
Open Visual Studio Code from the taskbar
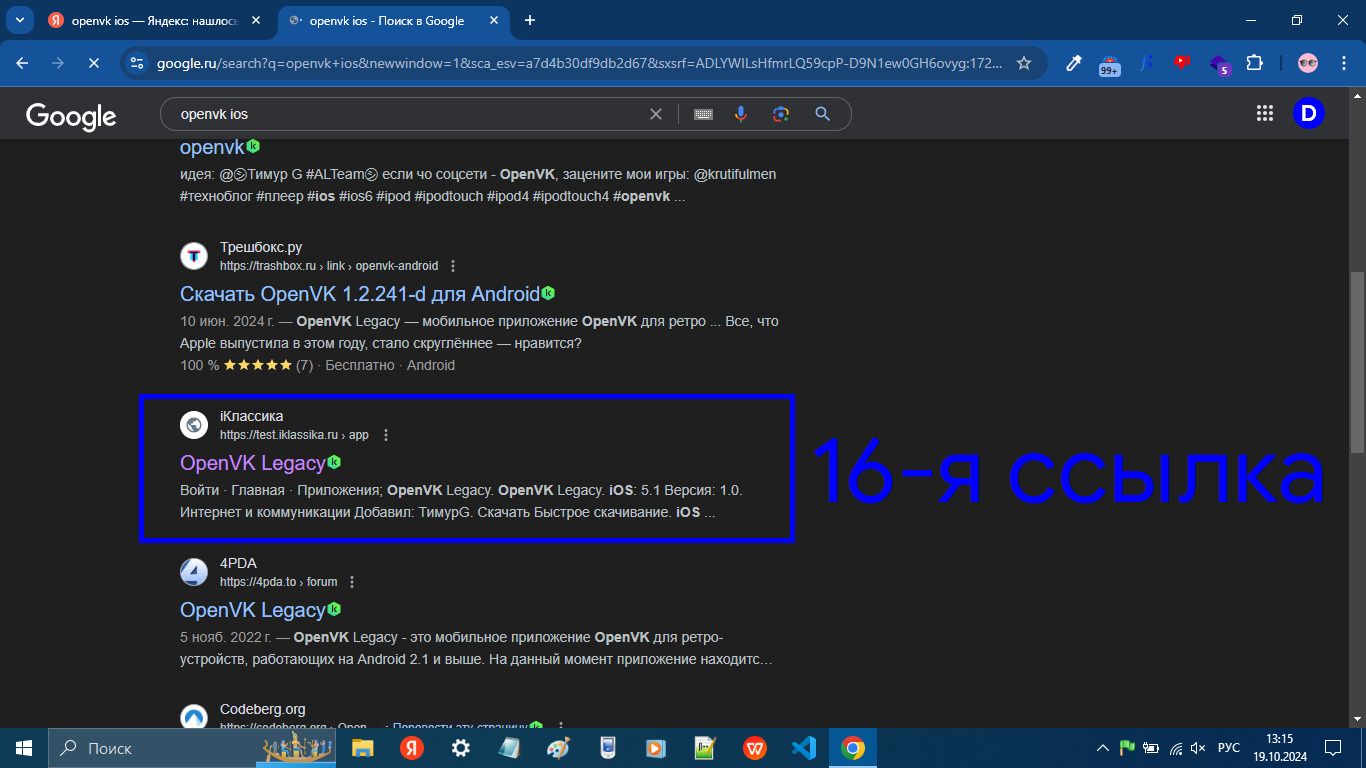coord(802,747)
